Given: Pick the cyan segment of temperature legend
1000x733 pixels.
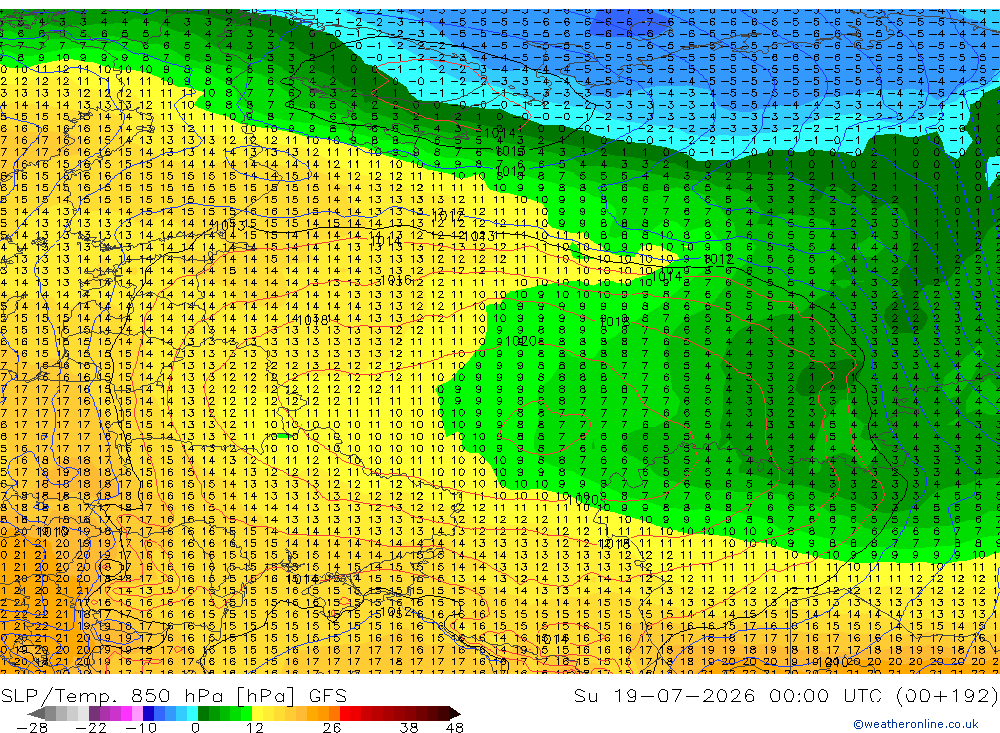Looking at the screenshot, I should (191, 713).
